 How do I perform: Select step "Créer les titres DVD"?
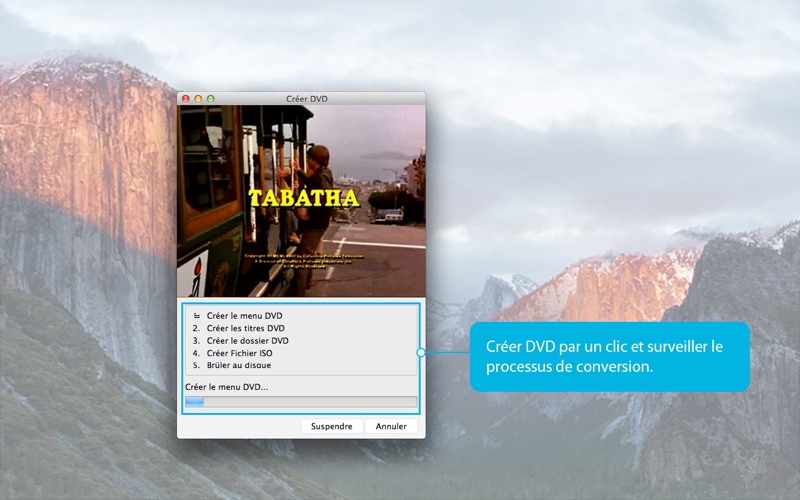[245, 328]
